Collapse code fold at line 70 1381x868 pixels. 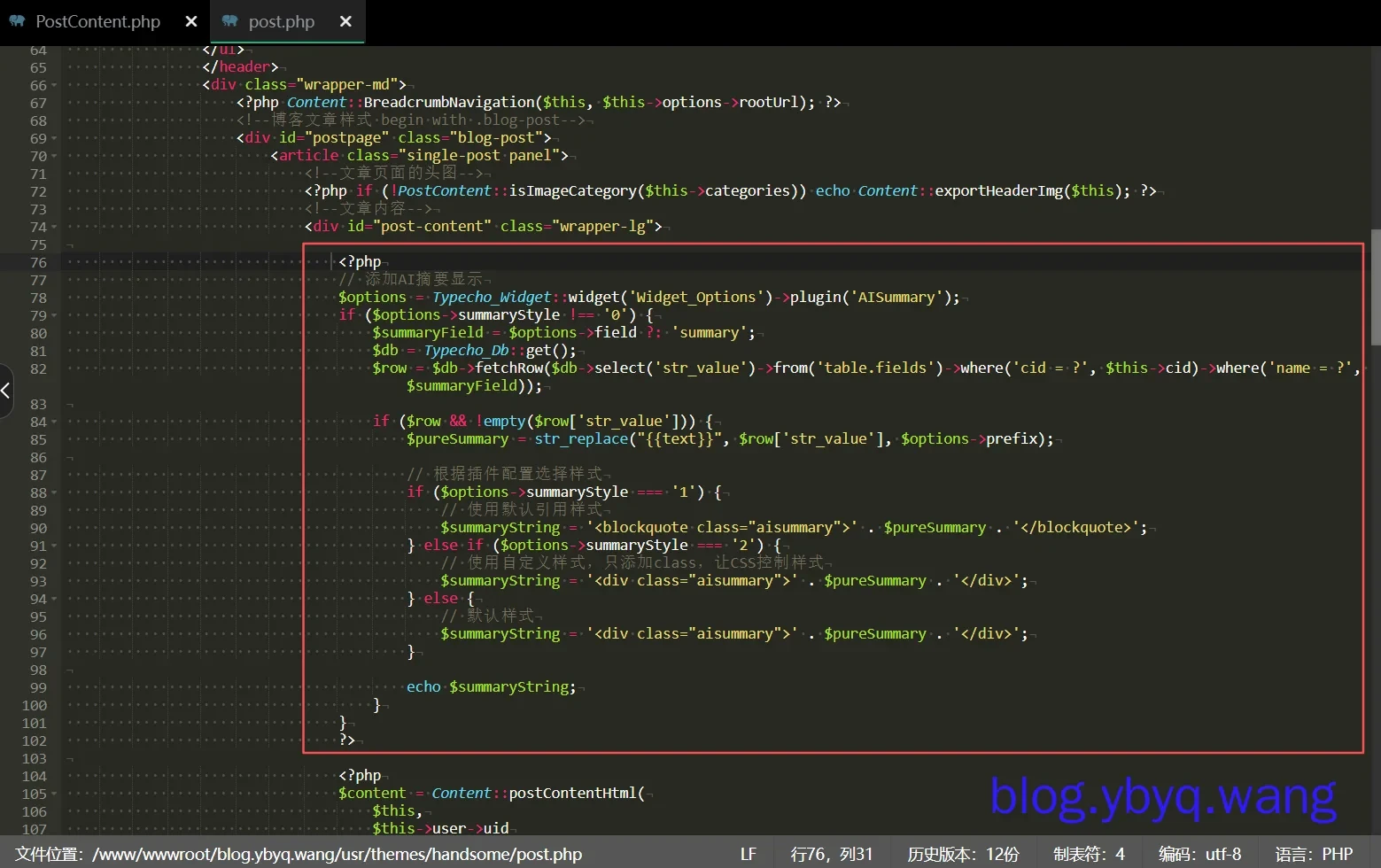tap(55, 157)
